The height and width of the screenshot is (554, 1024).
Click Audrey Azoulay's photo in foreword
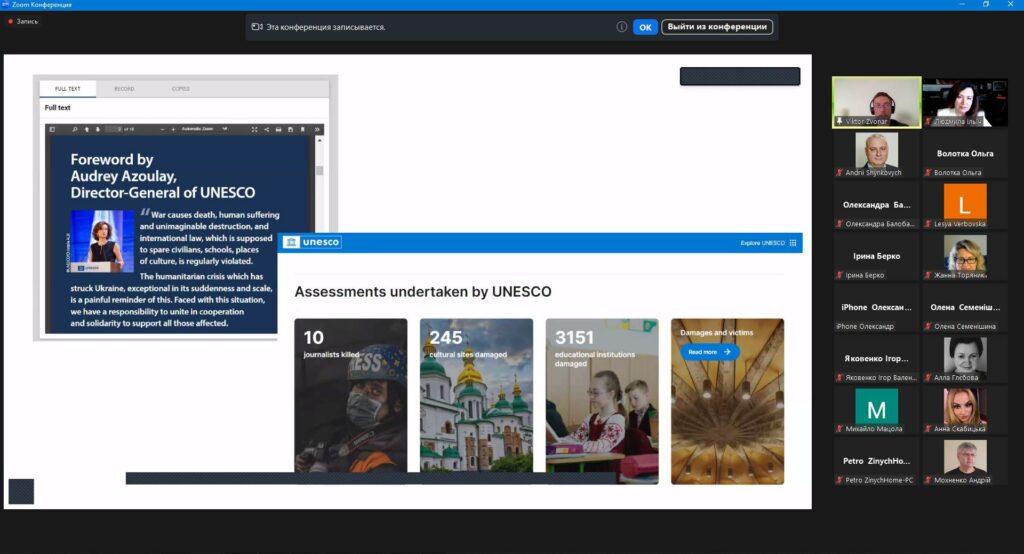102,241
